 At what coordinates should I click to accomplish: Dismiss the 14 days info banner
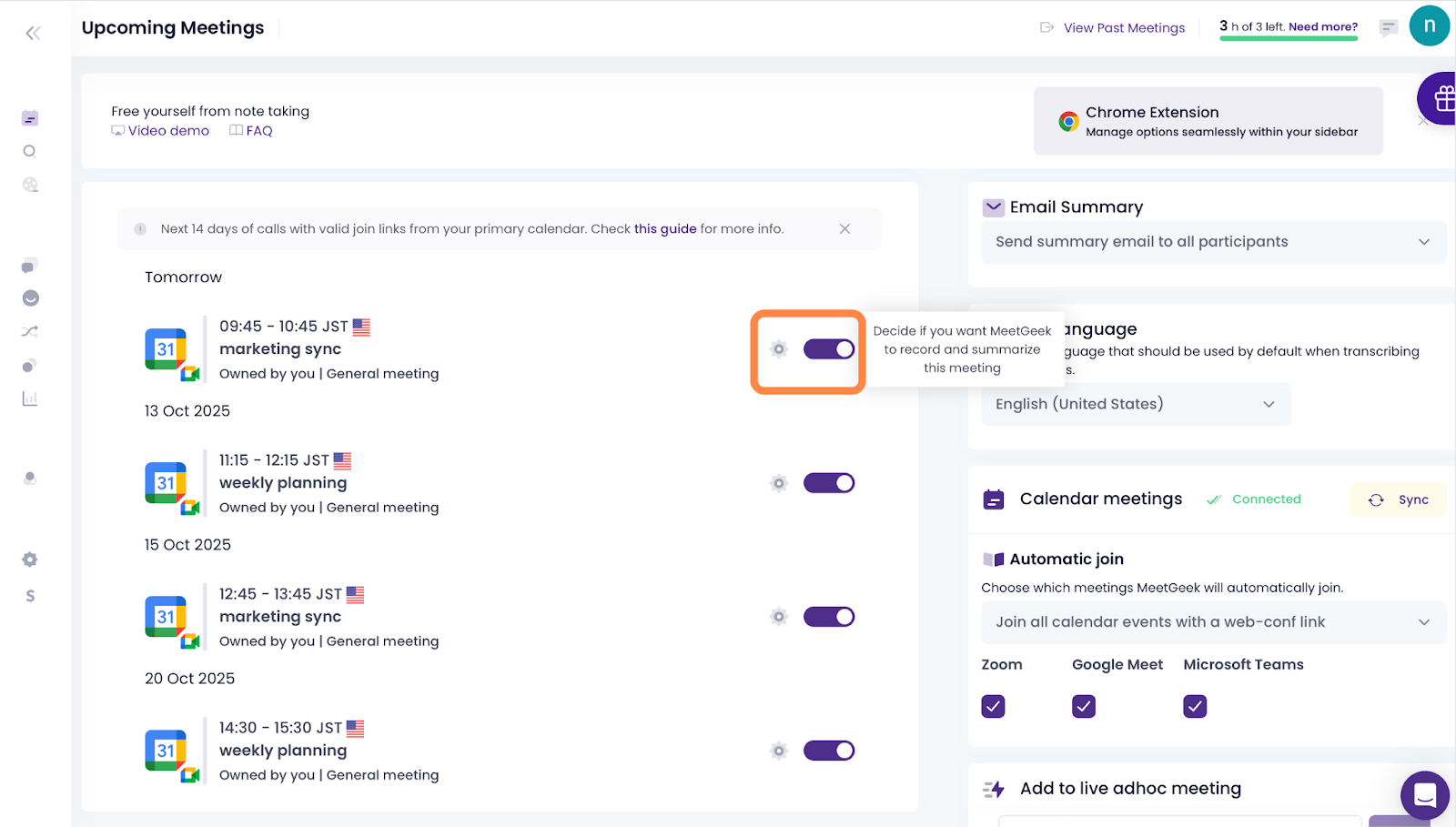click(x=844, y=229)
